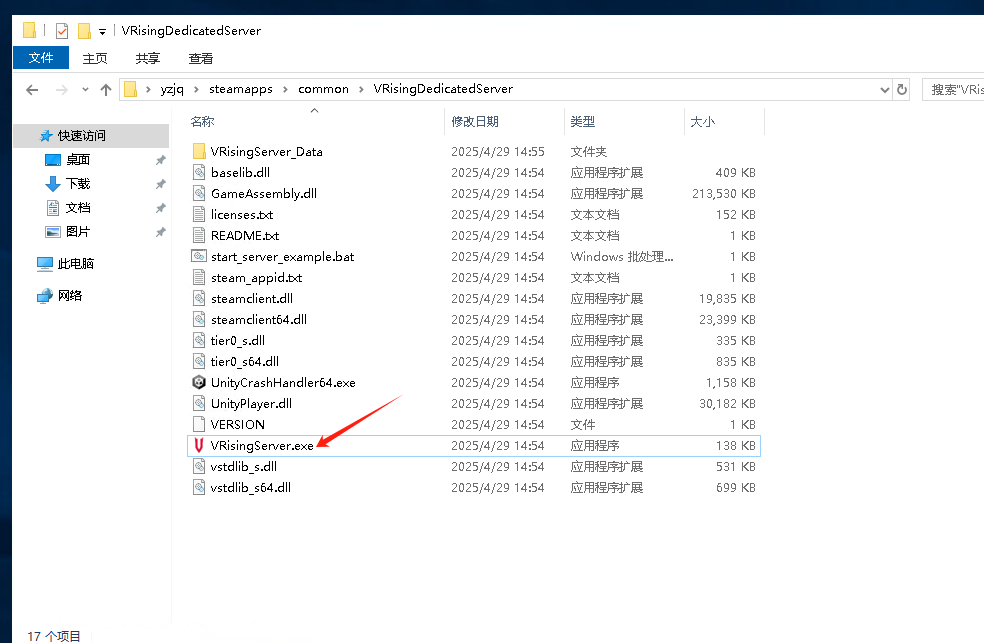Click the 2025/4/29 14:55 date cell
This screenshot has width=984, height=643.
pyautogui.click(x=498, y=152)
